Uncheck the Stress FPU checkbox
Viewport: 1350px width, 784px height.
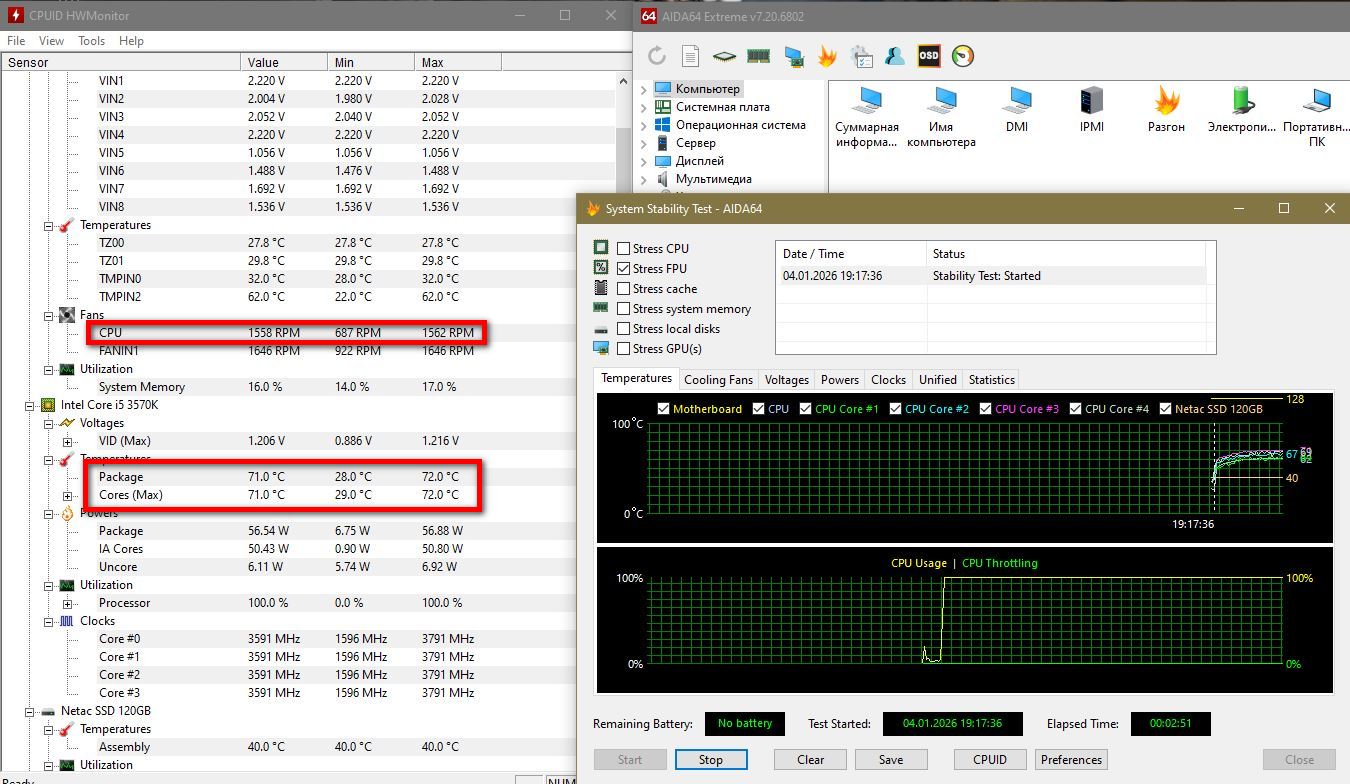click(624, 269)
